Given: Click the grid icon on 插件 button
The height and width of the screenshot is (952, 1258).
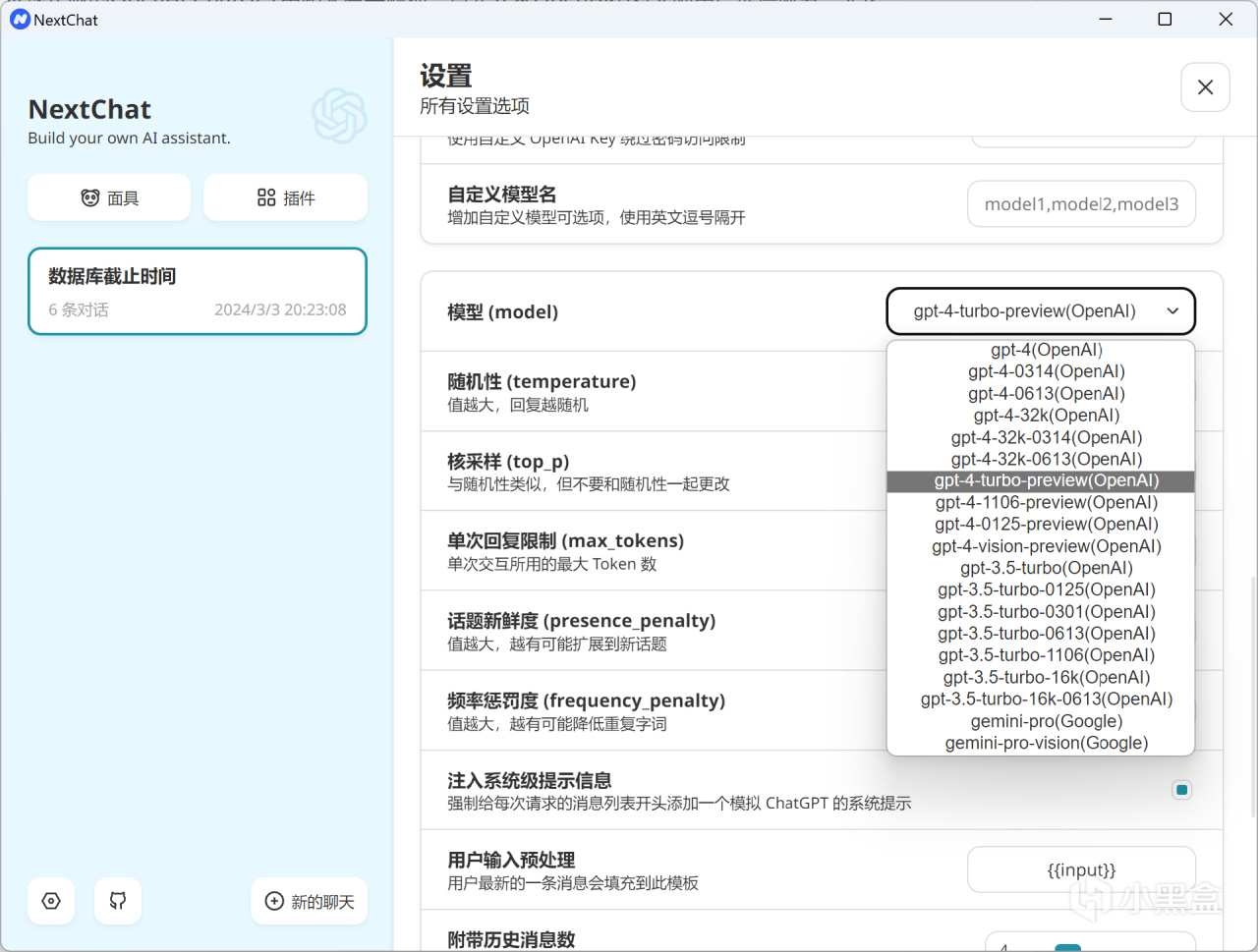Looking at the screenshot, I should pos(266,197).
